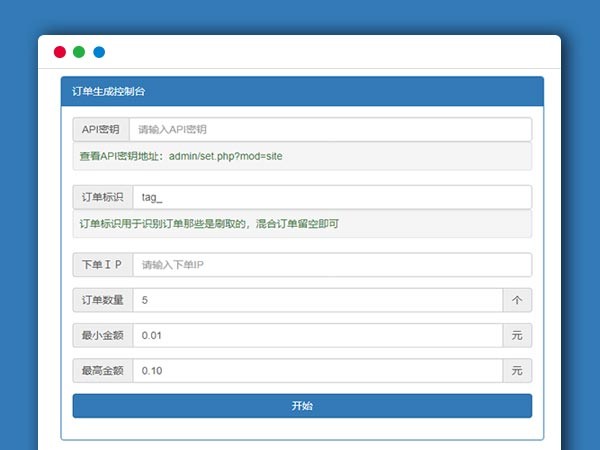Click the 元 unit beside maximum amount
Viewport: 600px width, 450px height.
click(x=517, y=371)
